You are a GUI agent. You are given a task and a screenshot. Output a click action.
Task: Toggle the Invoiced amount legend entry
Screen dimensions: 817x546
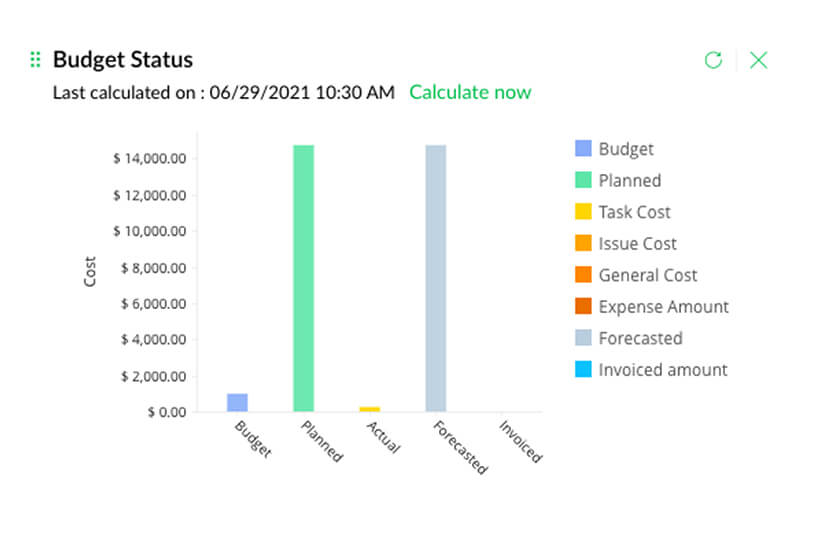tap(662, 370)
